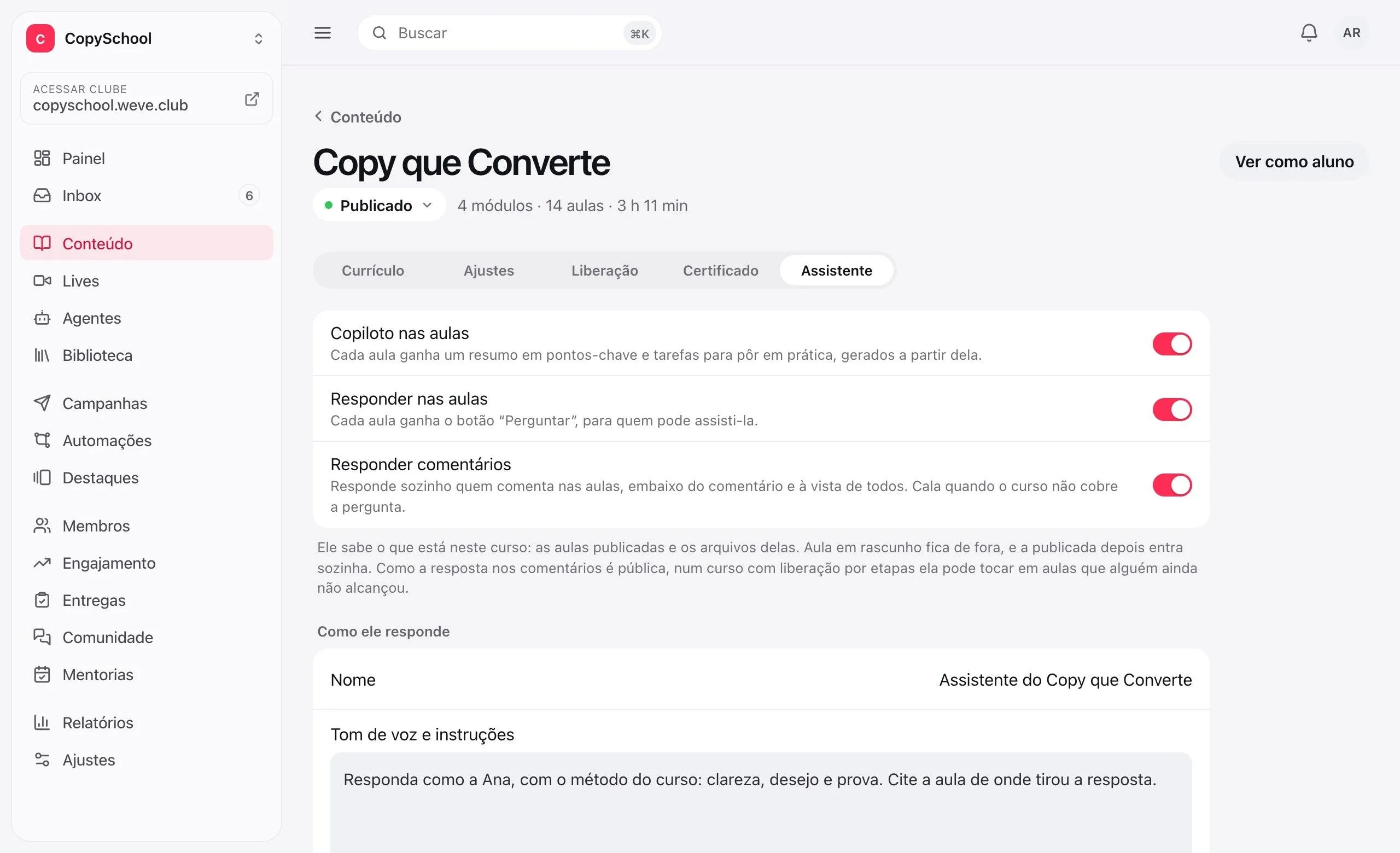The height and width of the screenshot is (853, 1400).
Task: Disable Copiloto nas aulas switch
Action: click(1171, 343)
